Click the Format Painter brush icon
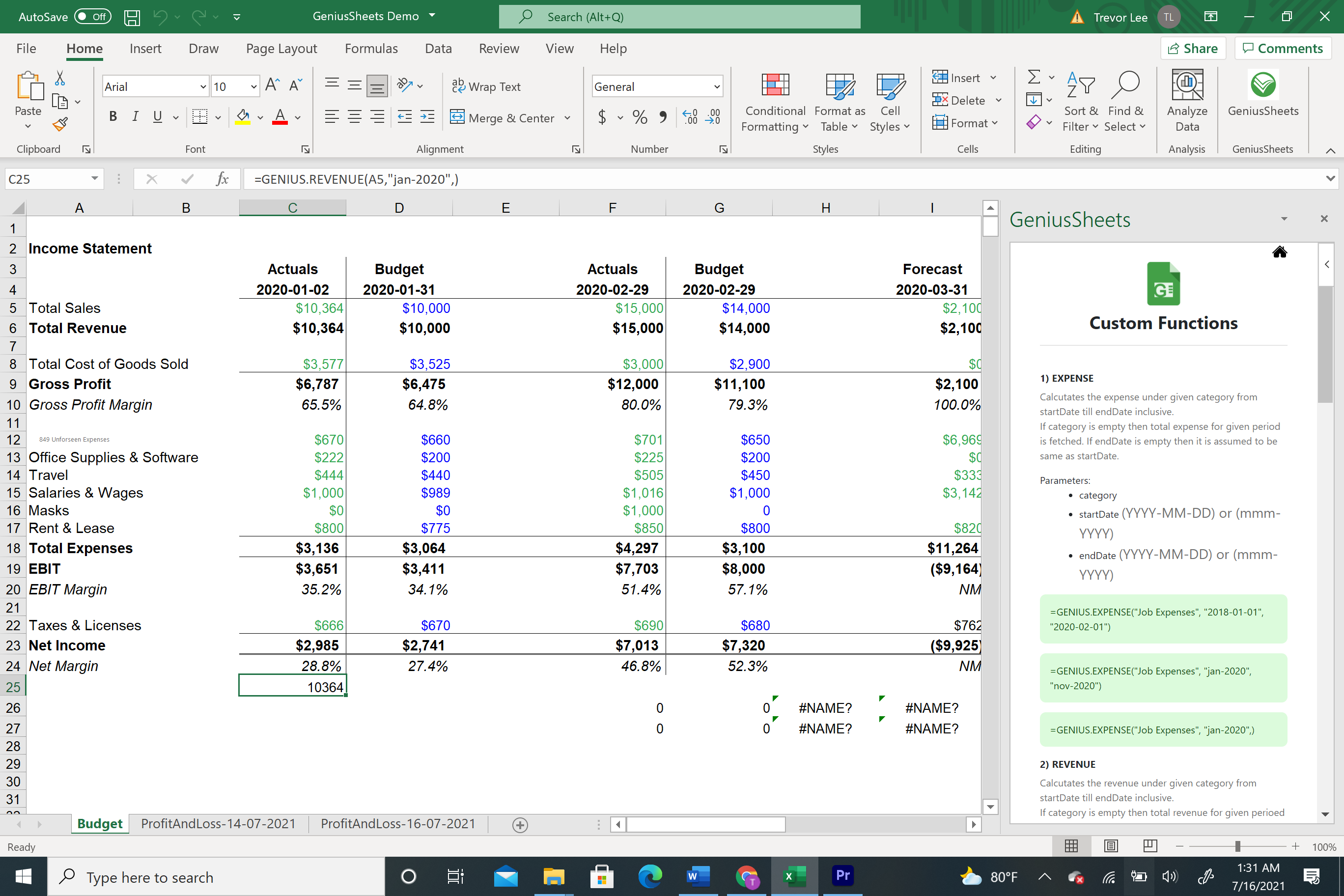 coord(60,124)
